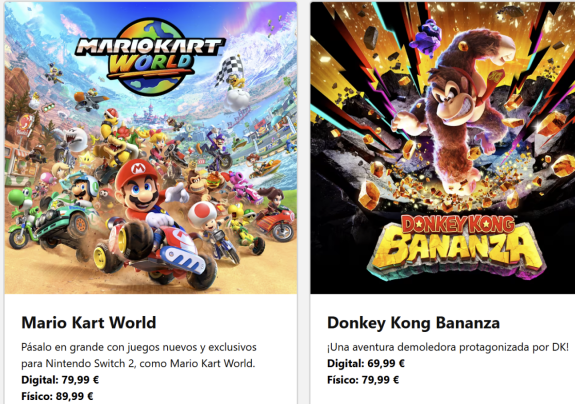The height and width of the screenshot is (404, 575).
Task: Click Donkey Kong's face in Bananza artwork
Action: (x=451, y=92)
